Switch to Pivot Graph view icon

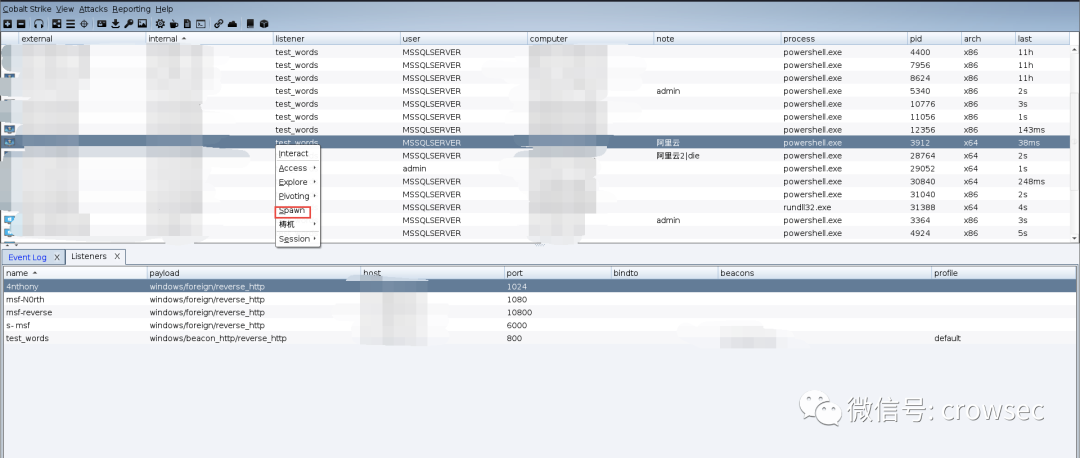(x=56, y=23)
